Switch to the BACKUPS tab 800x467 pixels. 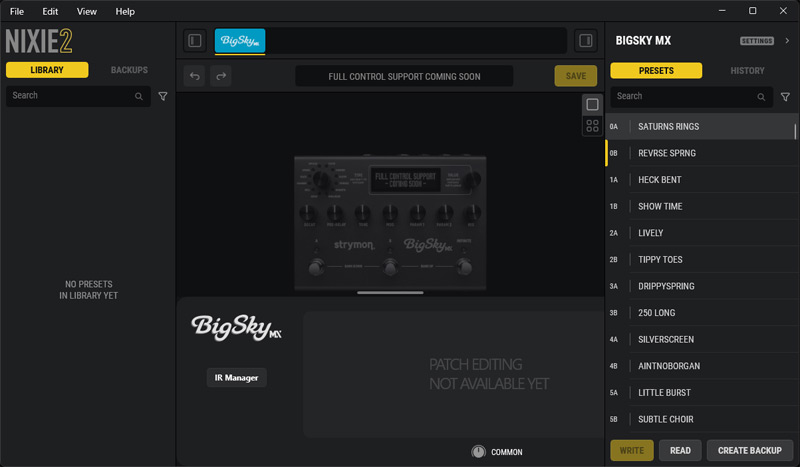[129, 70]
